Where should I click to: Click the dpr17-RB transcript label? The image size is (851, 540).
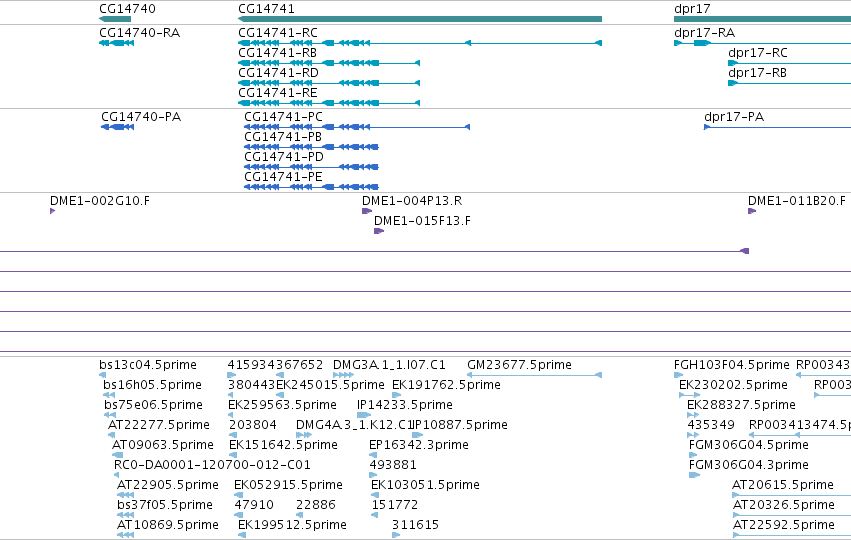[757, 73]
